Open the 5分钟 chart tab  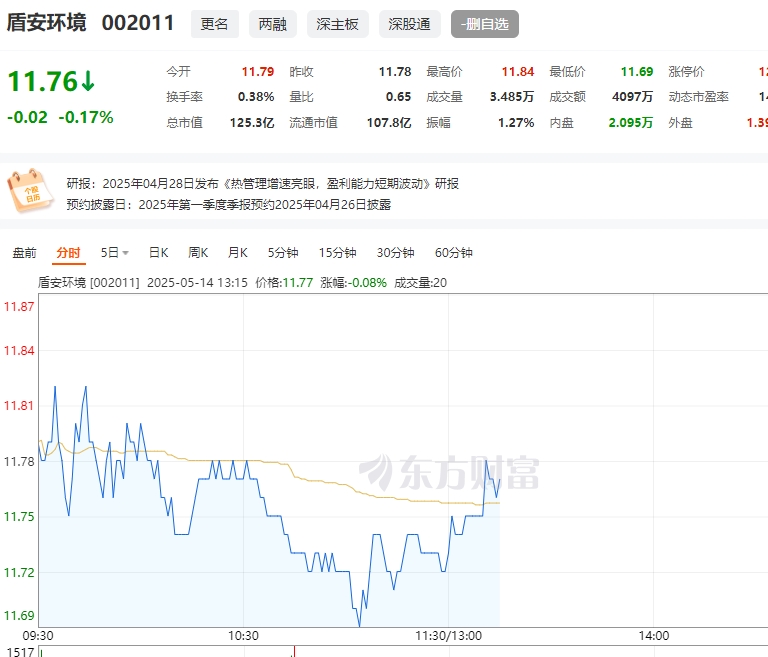click(283, 253)
